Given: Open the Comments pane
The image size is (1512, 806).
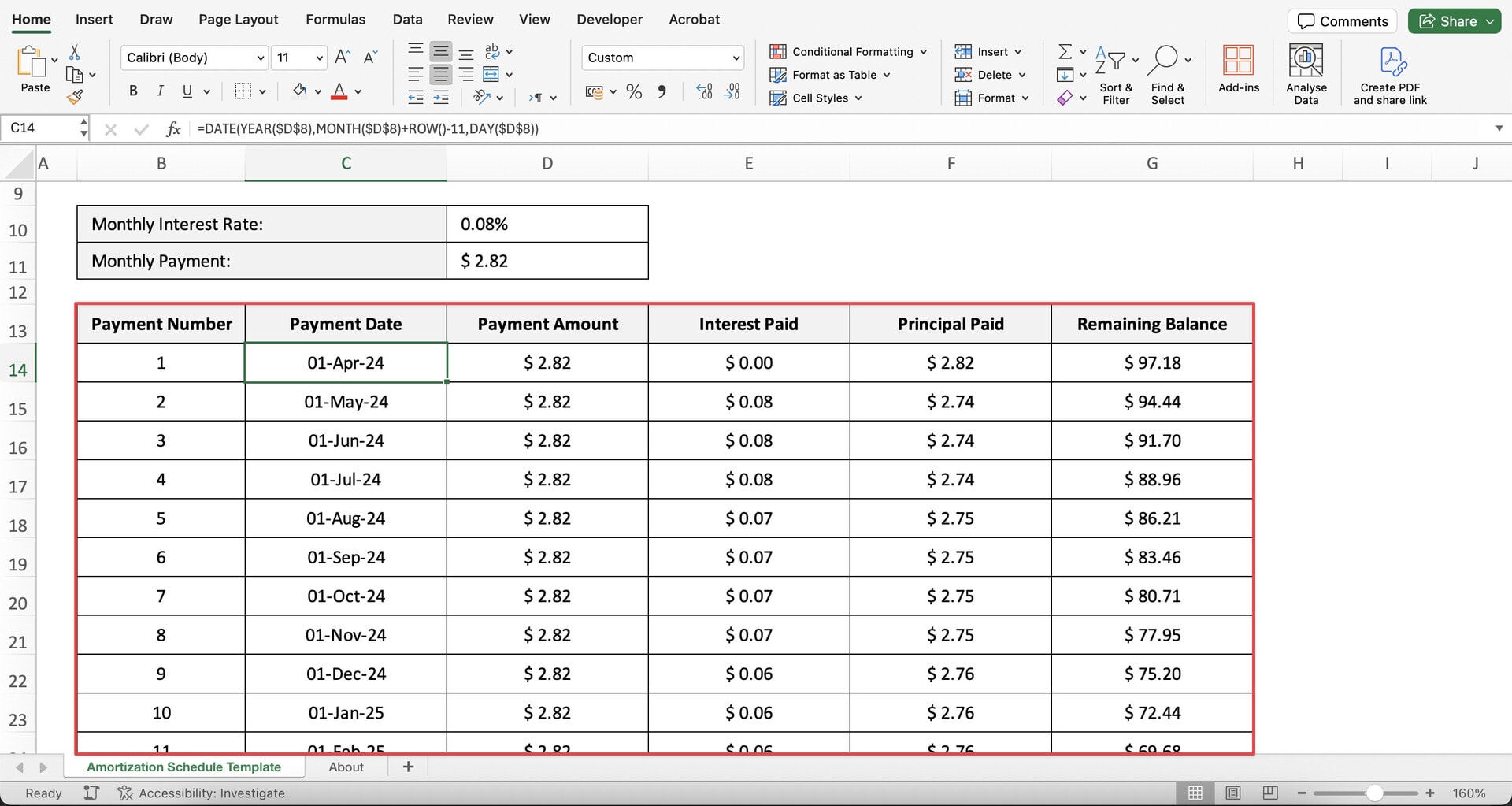Looking at the screenshot, I should pyautogui.click(x=1342, y=21).
